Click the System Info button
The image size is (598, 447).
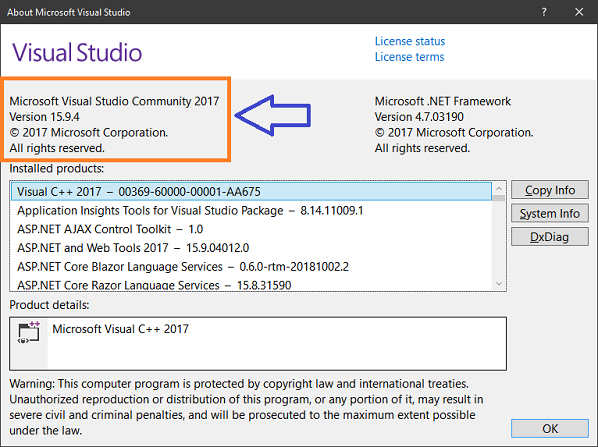coord(550,213)
